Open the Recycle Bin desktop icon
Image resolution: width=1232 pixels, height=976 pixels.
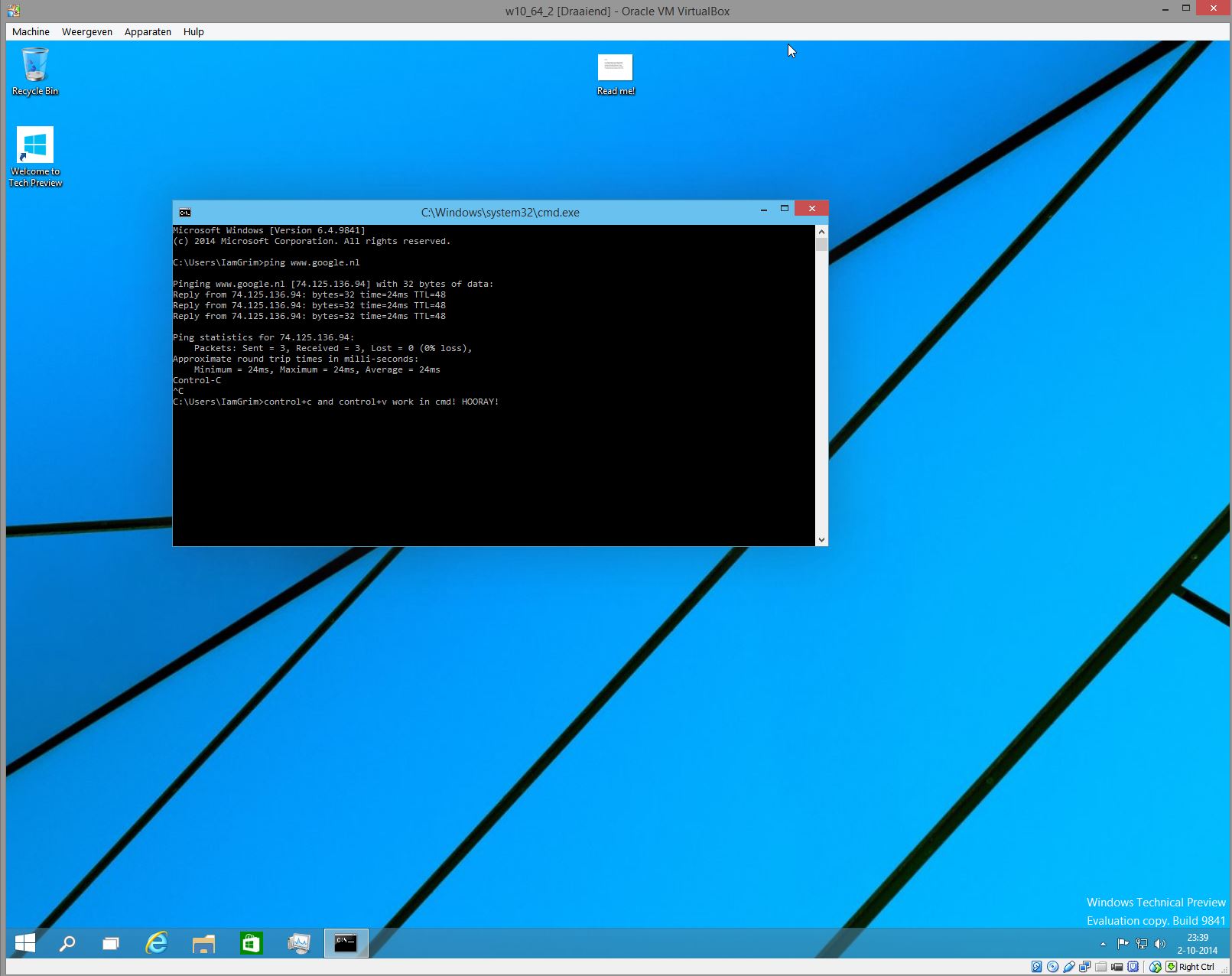tap(35, 71)
